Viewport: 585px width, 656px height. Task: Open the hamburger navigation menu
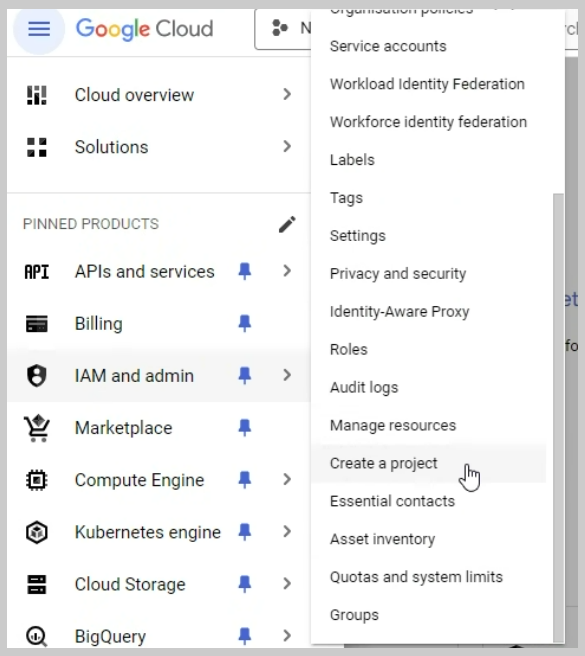pos(39,29)
